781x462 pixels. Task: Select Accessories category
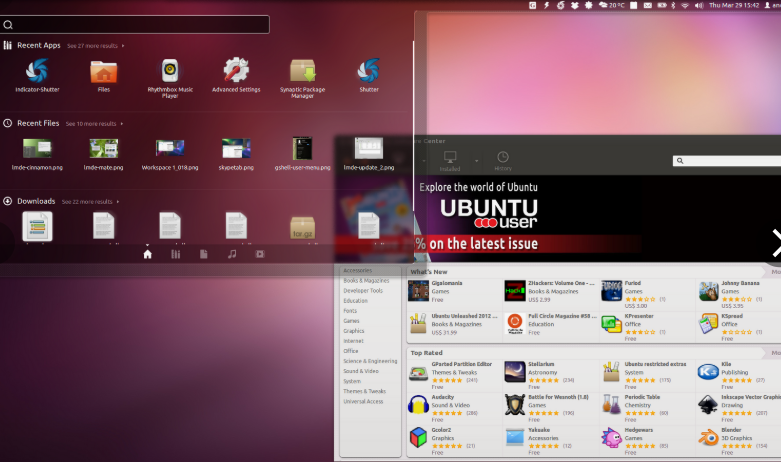pos(358,270)
